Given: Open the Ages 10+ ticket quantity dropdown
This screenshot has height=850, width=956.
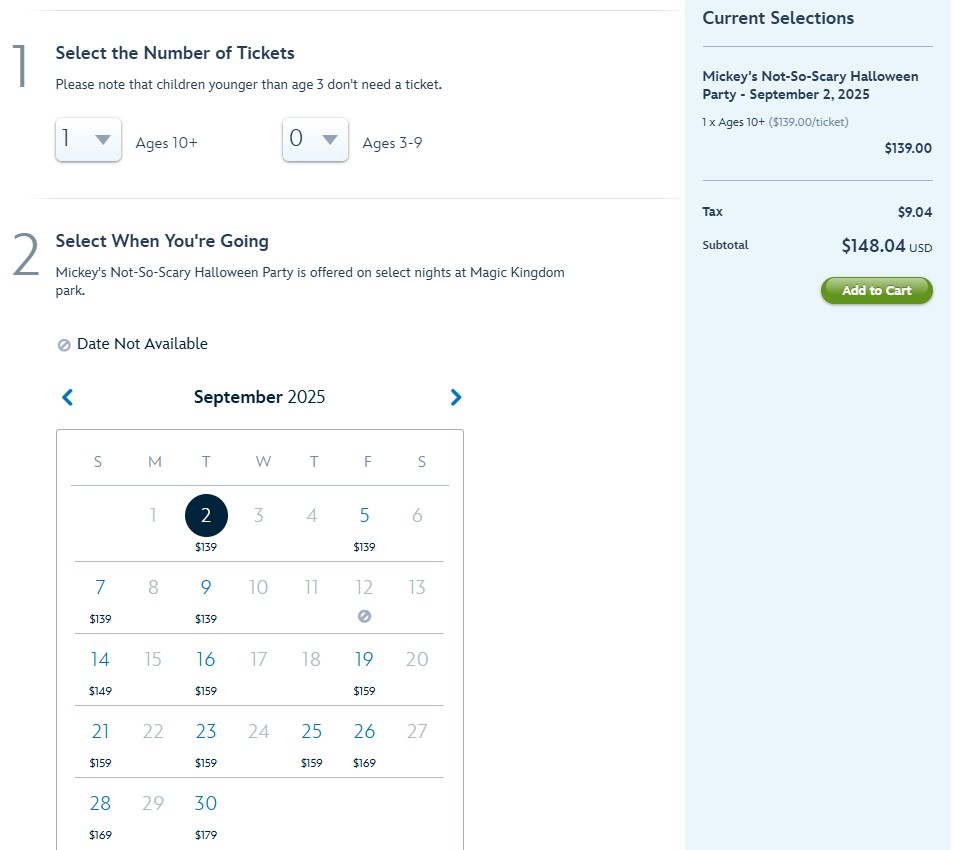Looking at the screenshot, I should click(x=88, y=140).
